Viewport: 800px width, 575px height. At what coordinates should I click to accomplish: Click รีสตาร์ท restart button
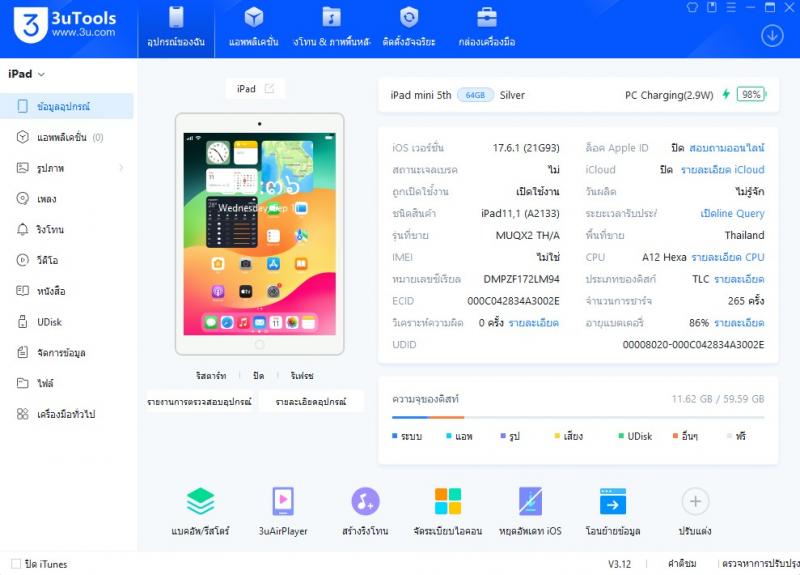click(x=211, y=376)
